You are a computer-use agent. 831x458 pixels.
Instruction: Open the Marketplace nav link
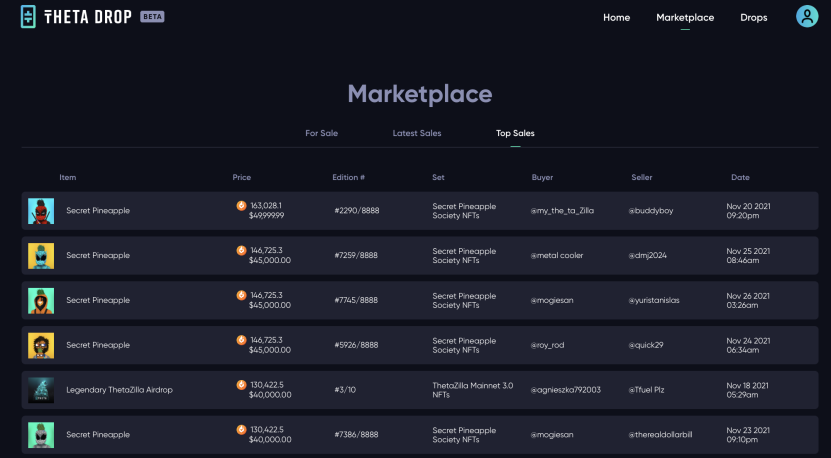click(x=685, y=17)
